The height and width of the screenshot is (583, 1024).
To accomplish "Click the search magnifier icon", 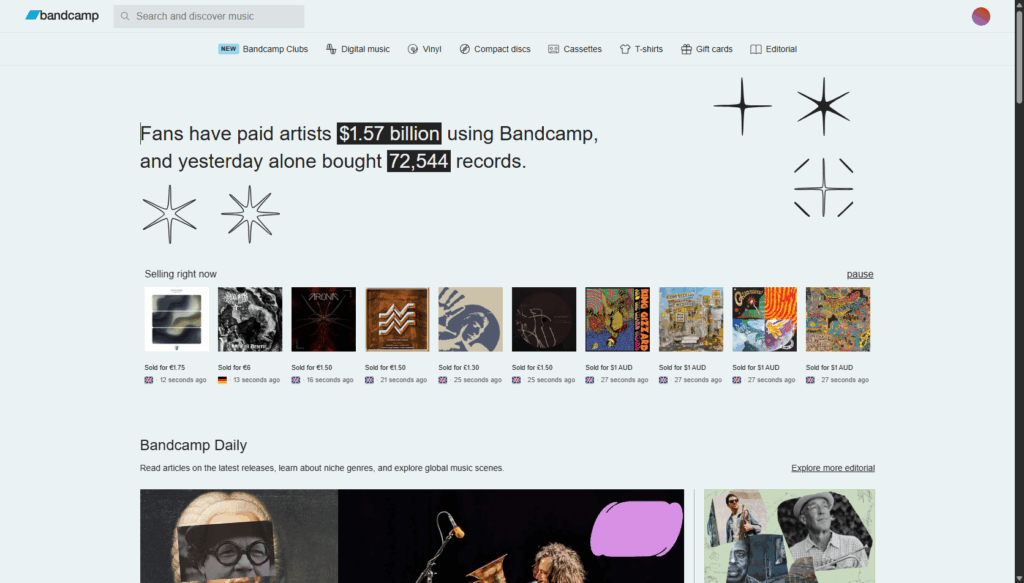I will tap(125, 16).
